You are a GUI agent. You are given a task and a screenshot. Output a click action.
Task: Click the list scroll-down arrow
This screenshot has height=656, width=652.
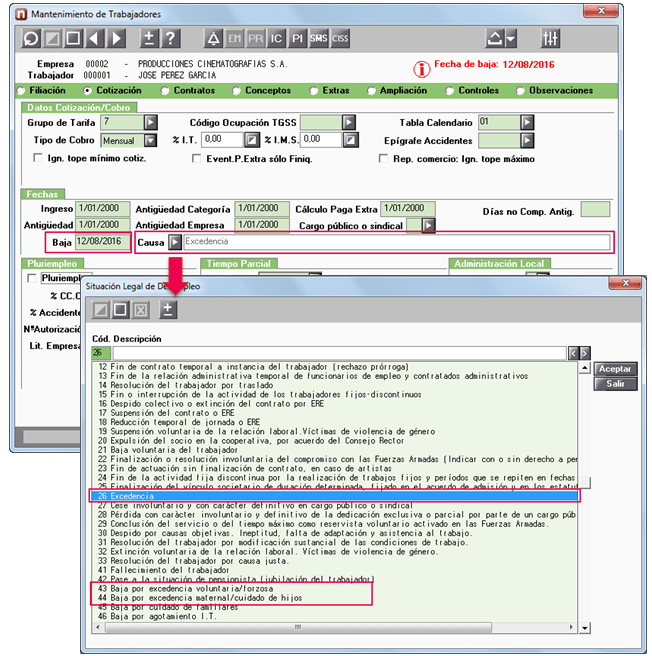coord(584,628)
